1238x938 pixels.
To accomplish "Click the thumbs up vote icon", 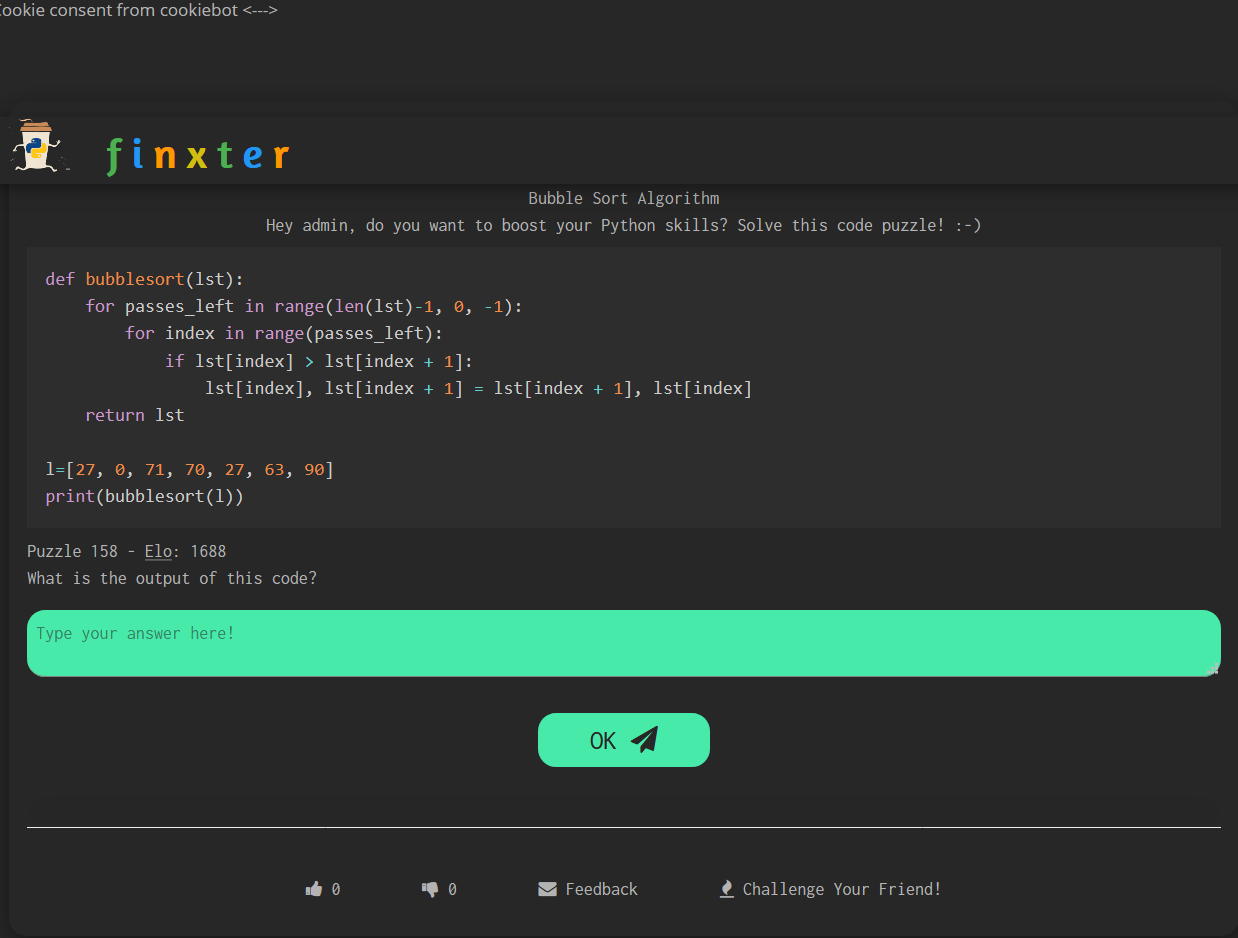I will click(313, 888).
